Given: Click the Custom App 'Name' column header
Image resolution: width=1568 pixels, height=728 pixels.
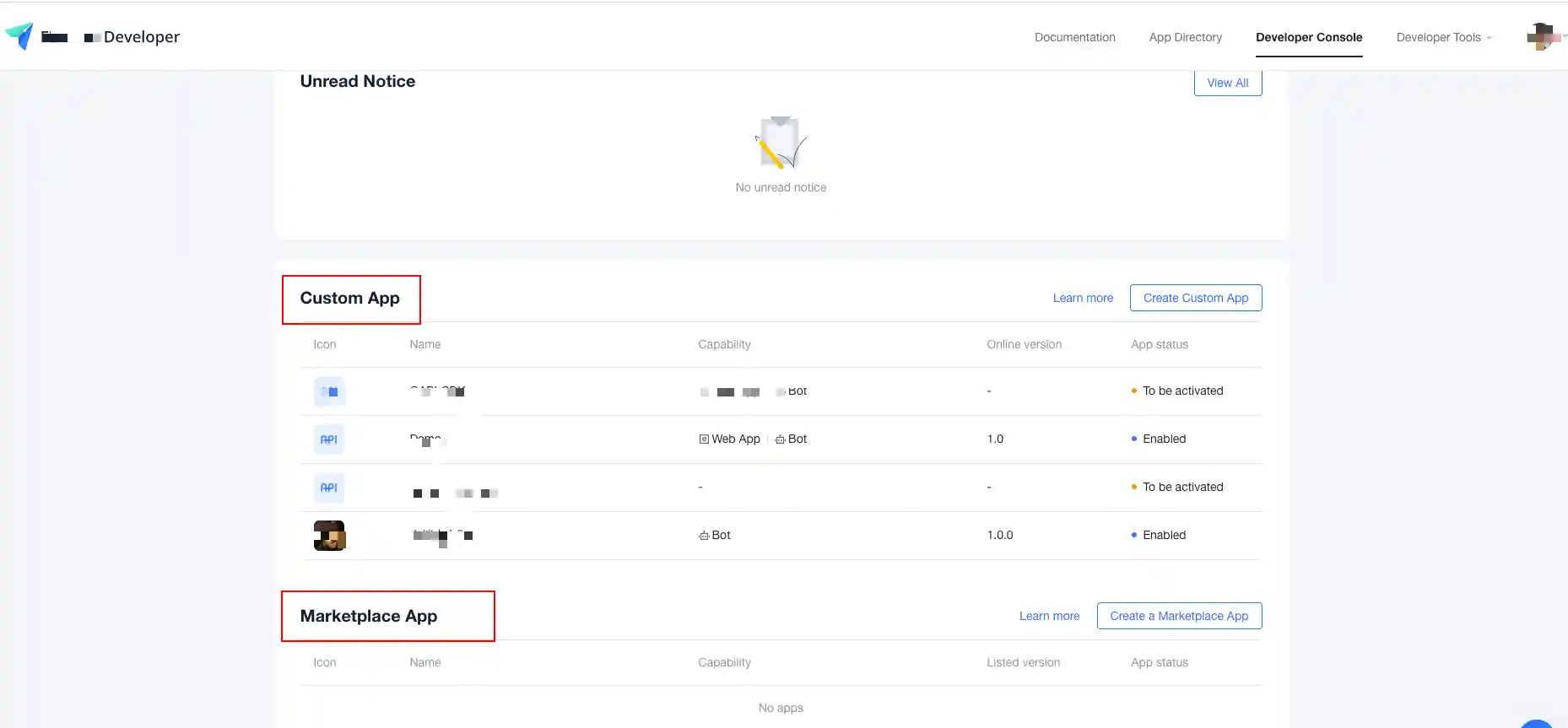Looking at the screenshot, I should coord(425,344).
